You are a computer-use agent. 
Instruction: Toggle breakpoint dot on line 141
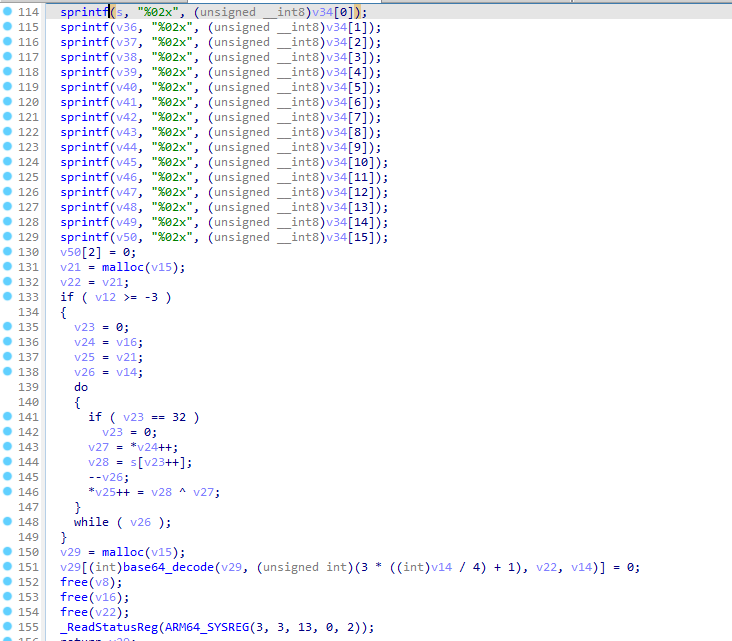click(x=7, y=416)
